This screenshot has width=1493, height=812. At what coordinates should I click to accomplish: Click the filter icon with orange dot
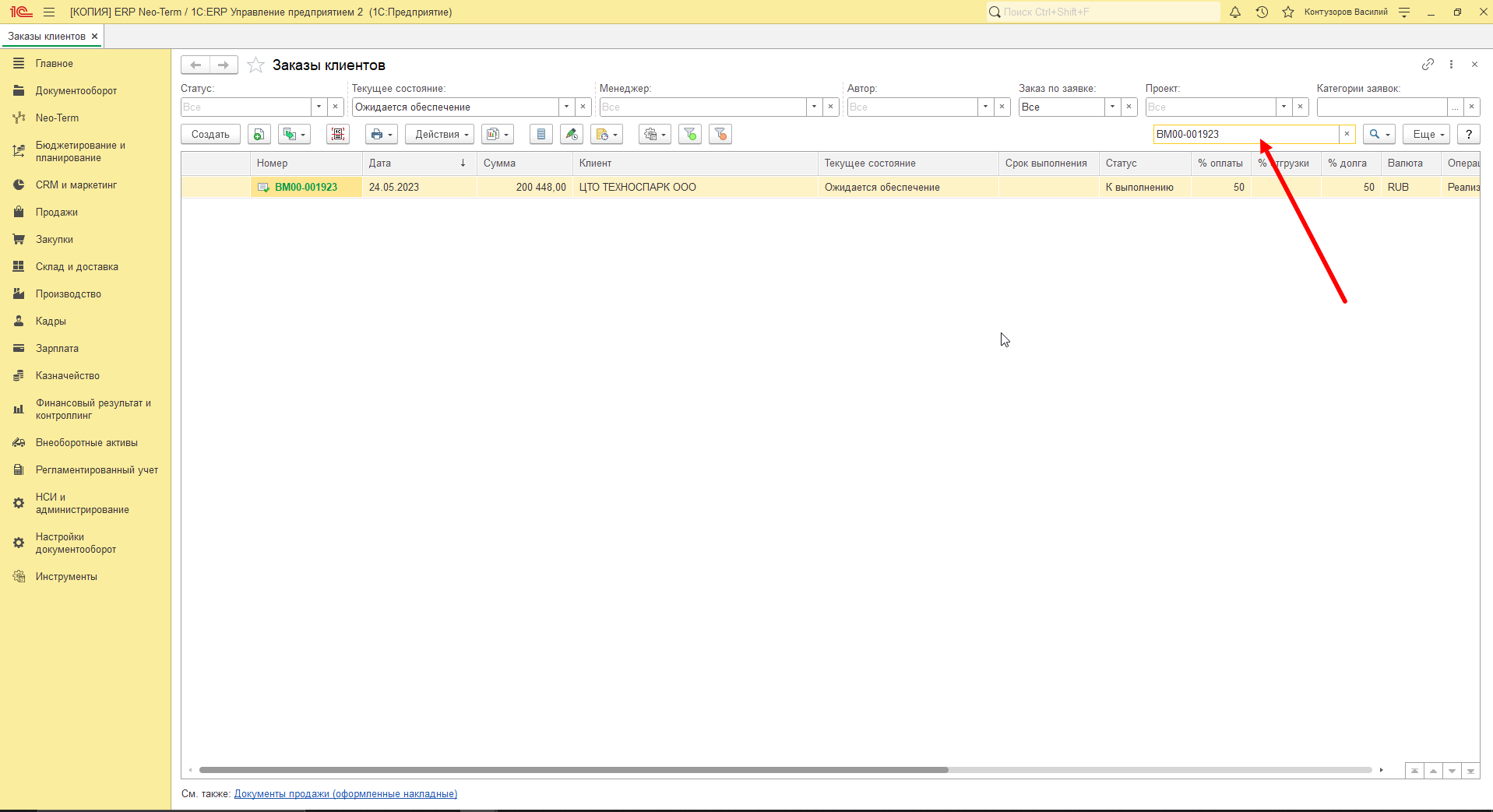(x=720, y=134)
